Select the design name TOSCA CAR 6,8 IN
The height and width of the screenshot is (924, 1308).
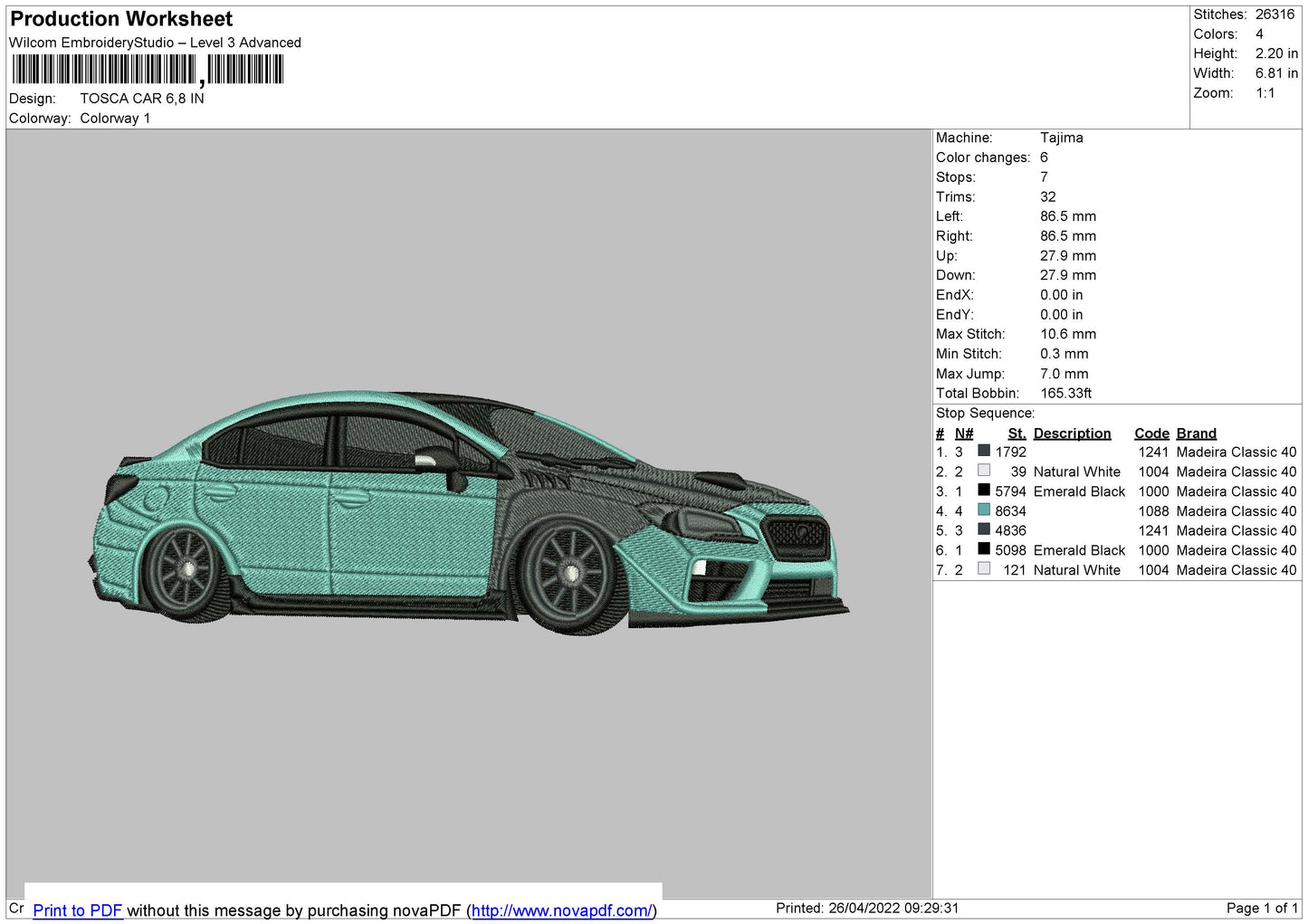click(142, 99)
